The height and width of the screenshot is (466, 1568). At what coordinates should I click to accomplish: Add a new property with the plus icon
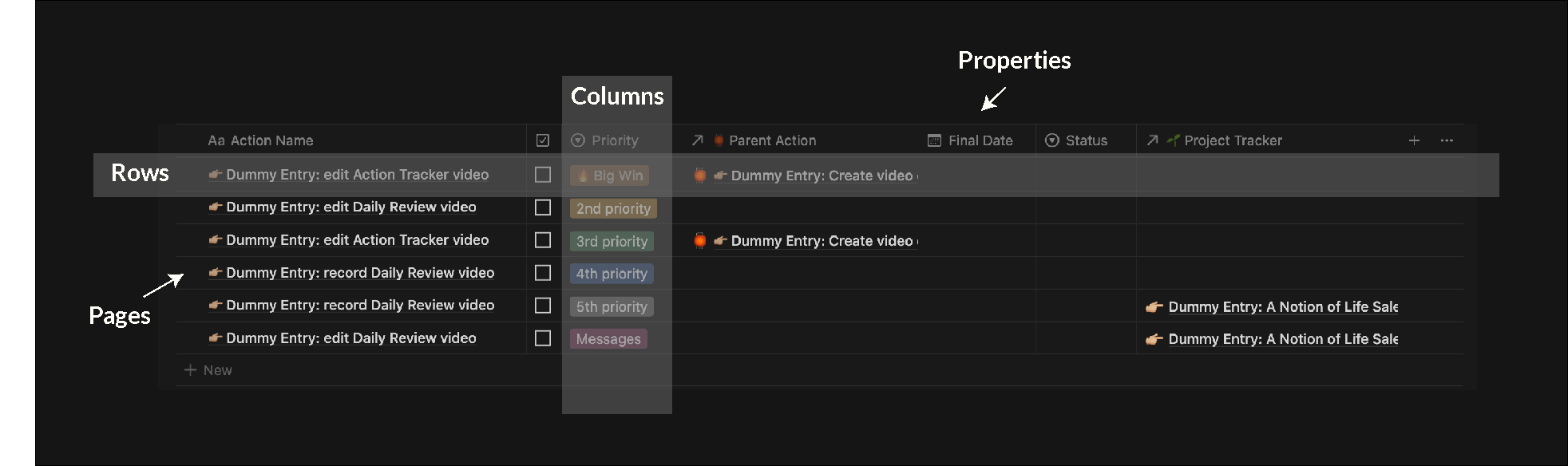click(x=1414, y=140)
